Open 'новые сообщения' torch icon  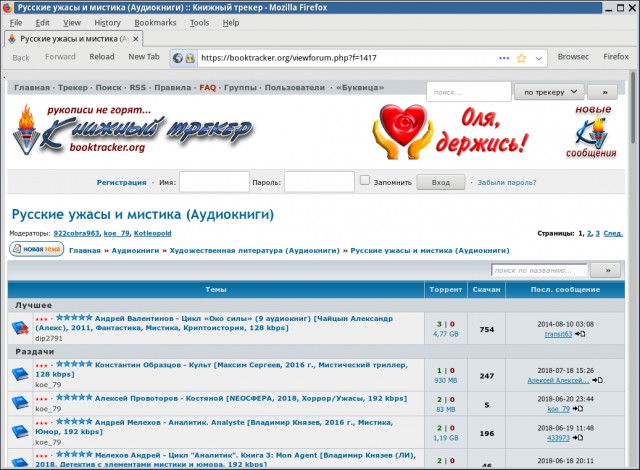click(x=591, y=132)
